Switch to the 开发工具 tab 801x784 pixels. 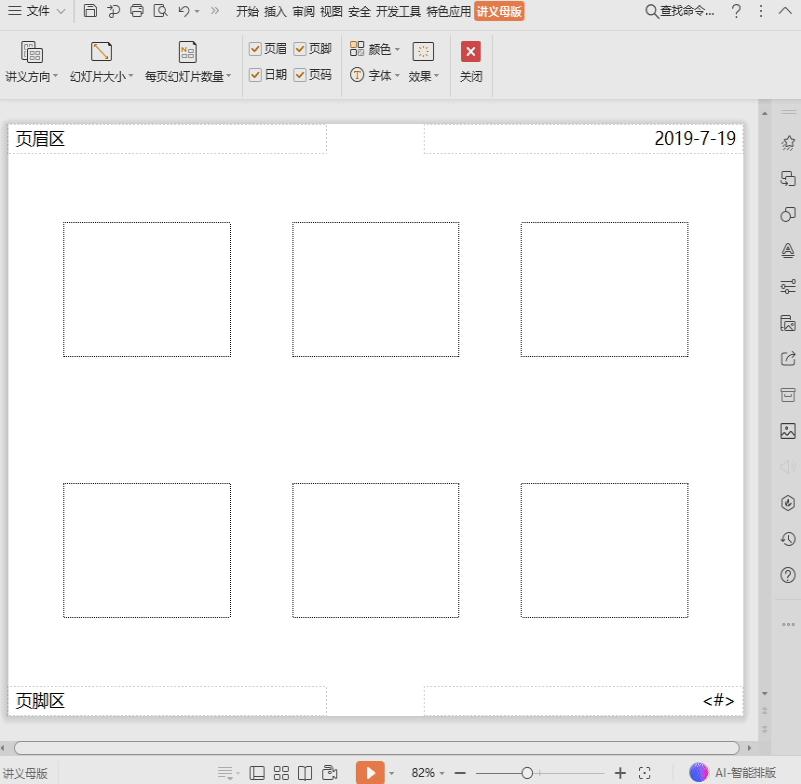[x=398, y=11]
